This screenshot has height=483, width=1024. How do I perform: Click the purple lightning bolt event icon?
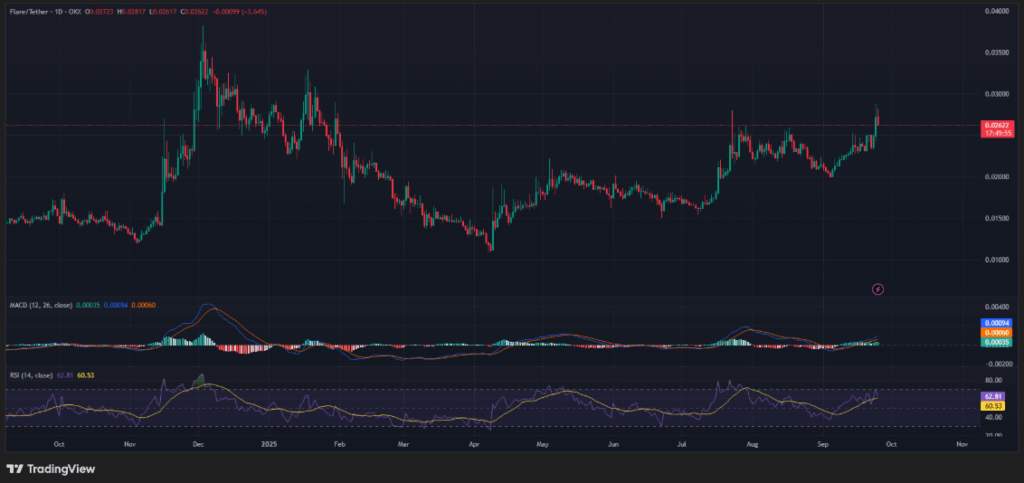(x=878, y=289)
